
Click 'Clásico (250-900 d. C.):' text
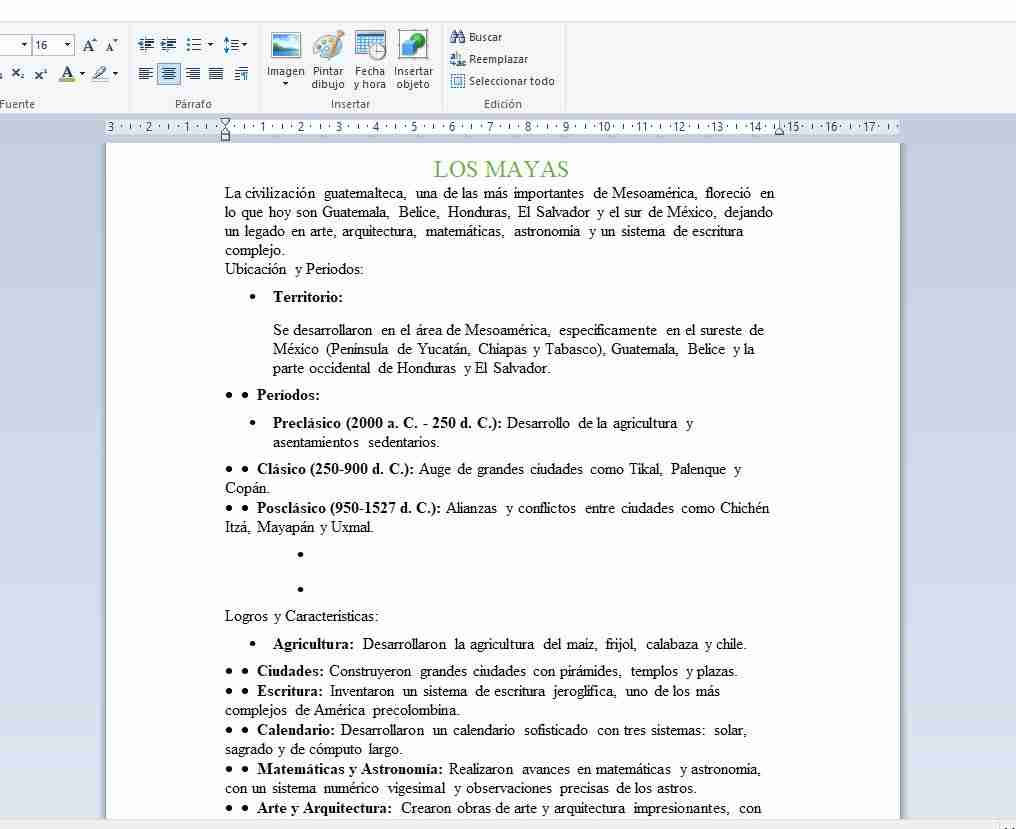335,469
